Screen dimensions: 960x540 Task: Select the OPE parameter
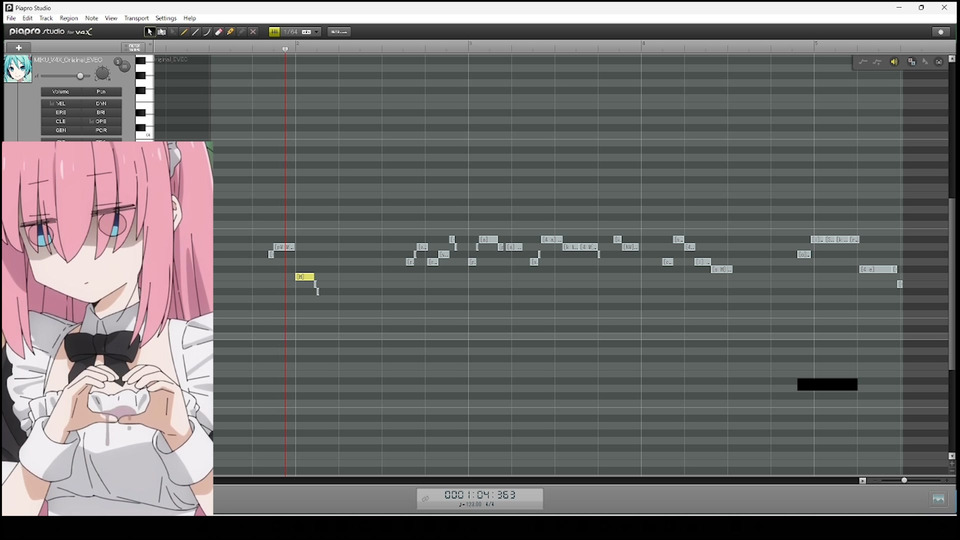101,121
